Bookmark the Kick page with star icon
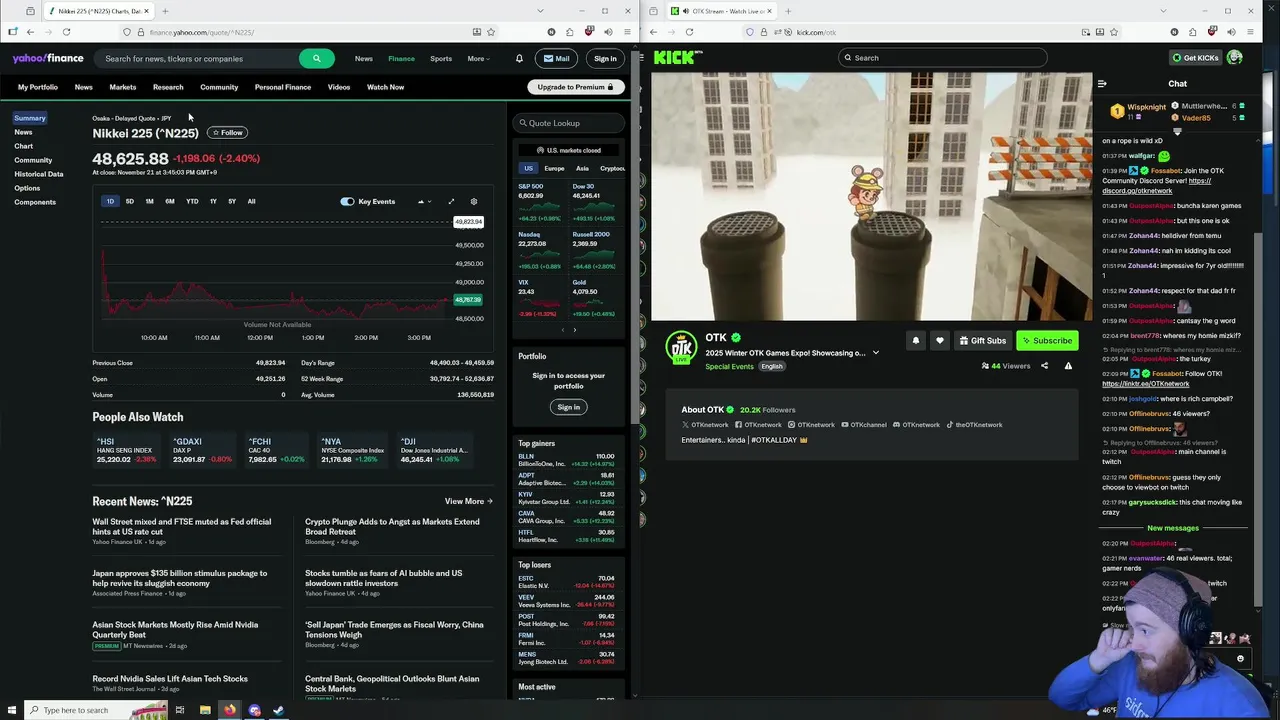The height and width of the screenshot is (720, 1280). pos(1114,32)
